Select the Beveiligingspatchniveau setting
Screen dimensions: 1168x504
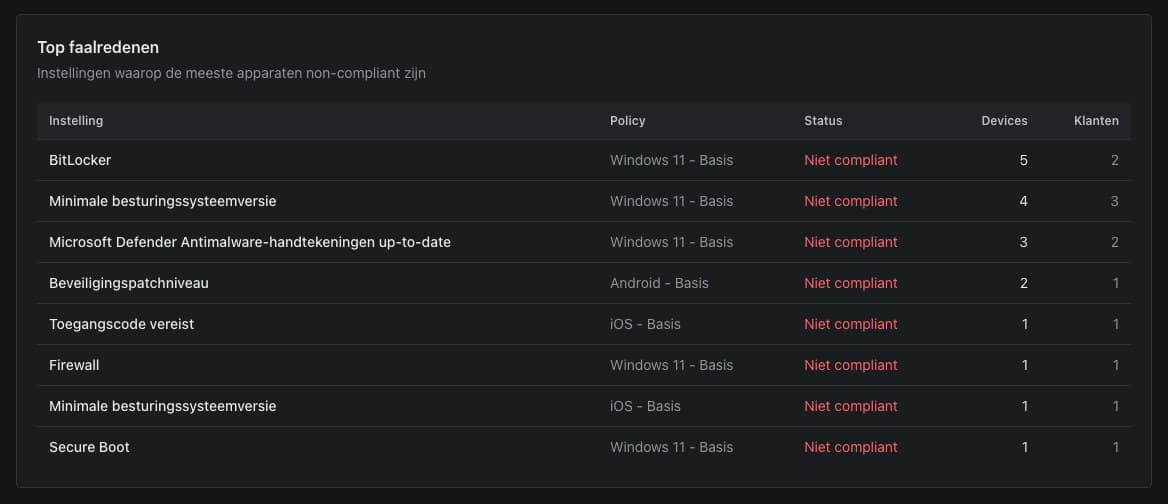click(129, 283)
